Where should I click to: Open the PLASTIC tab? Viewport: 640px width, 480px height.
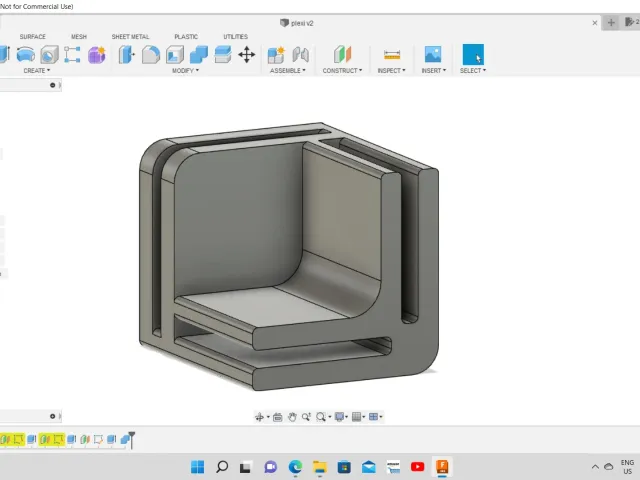[186, 37]
